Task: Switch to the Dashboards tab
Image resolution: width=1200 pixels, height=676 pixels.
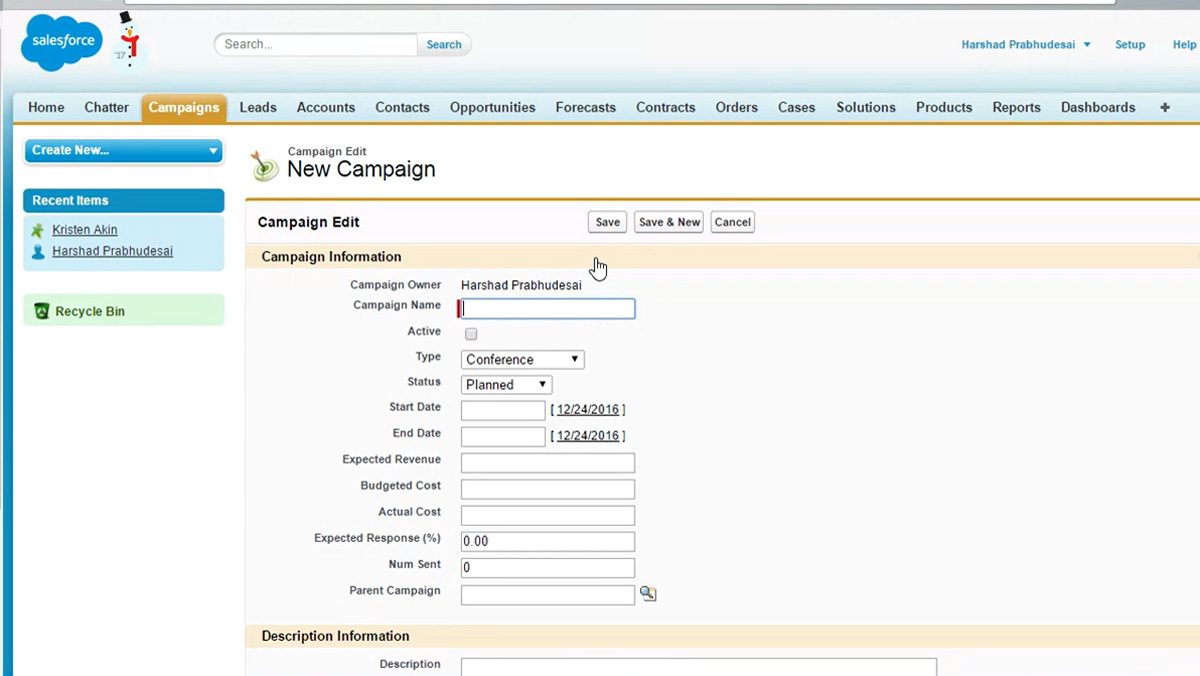Action: pos(1098,107)
